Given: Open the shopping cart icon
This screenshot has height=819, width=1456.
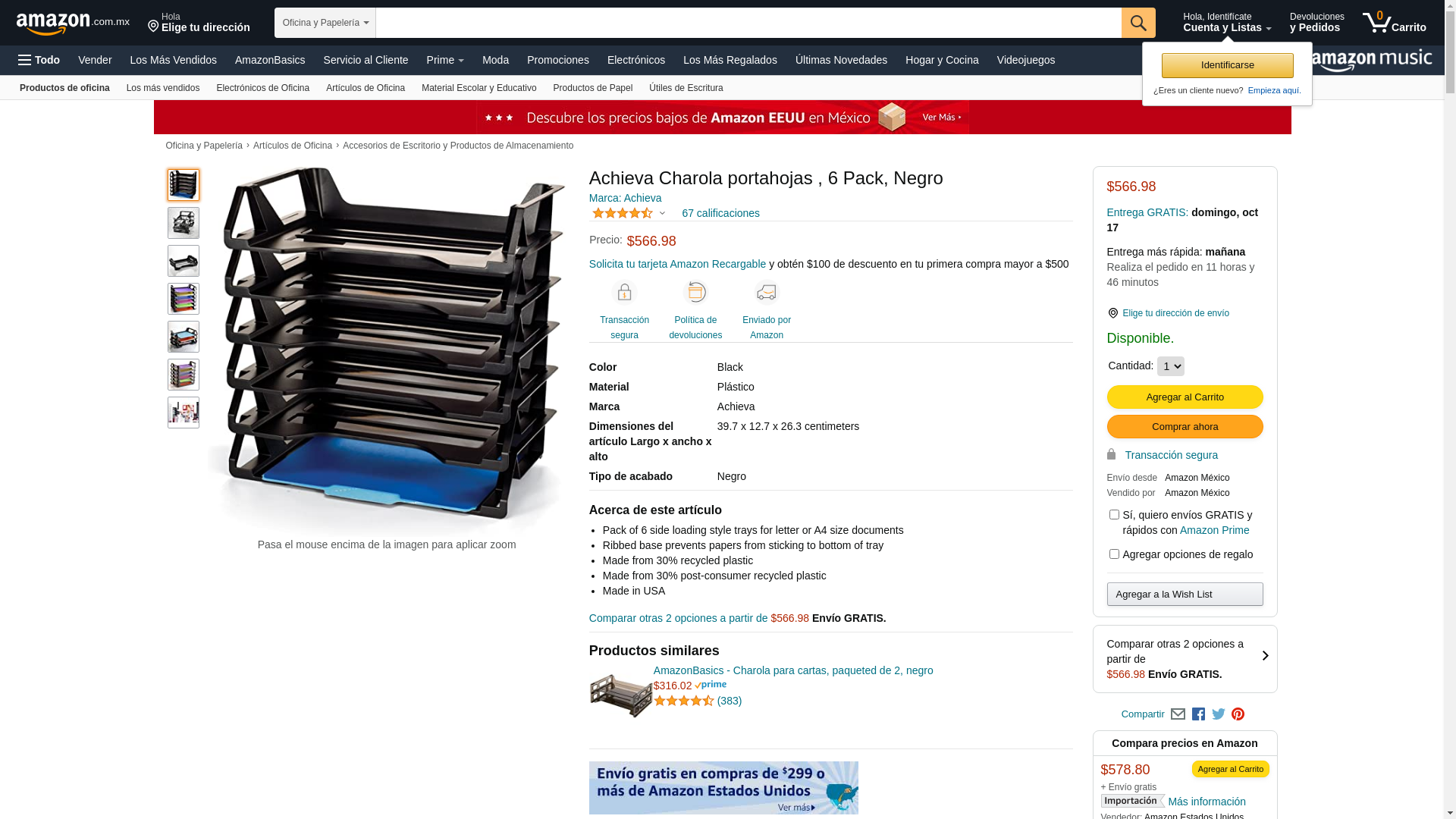Looking at the screenshot, I should click(1394, 22).
